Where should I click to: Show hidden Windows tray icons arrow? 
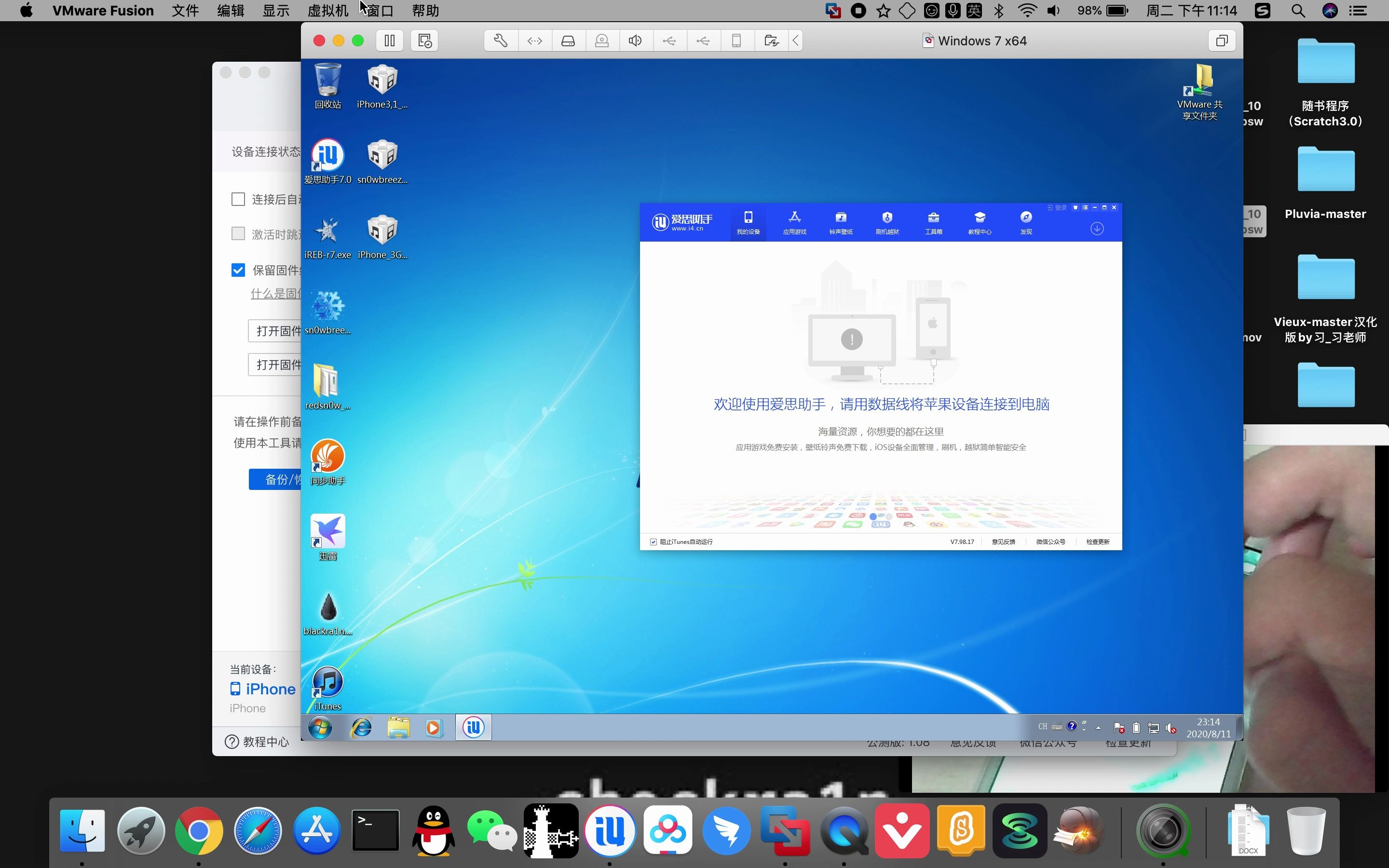[x=1098, y=728]
